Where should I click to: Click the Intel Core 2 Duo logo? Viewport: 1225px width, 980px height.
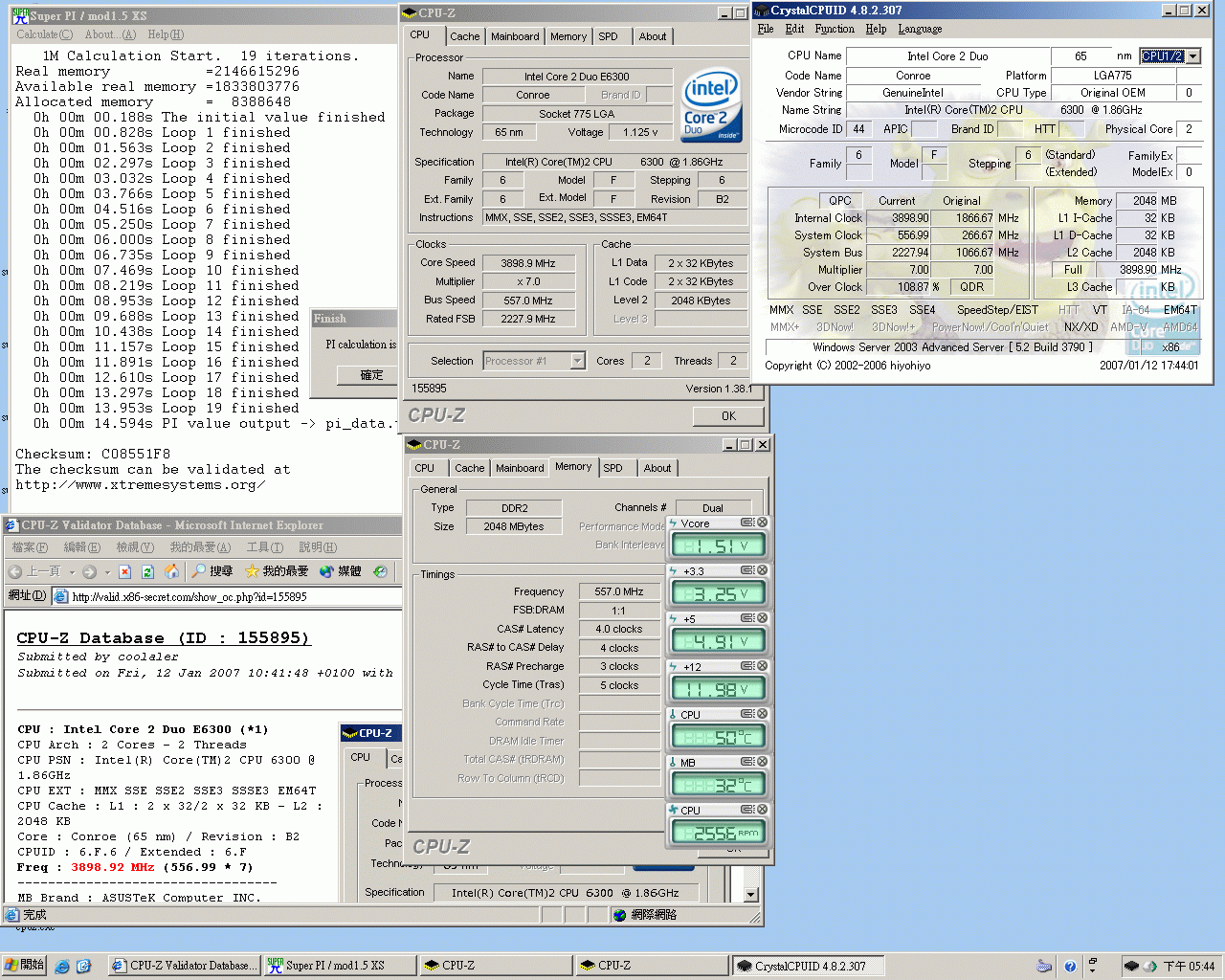coord(712,105)
